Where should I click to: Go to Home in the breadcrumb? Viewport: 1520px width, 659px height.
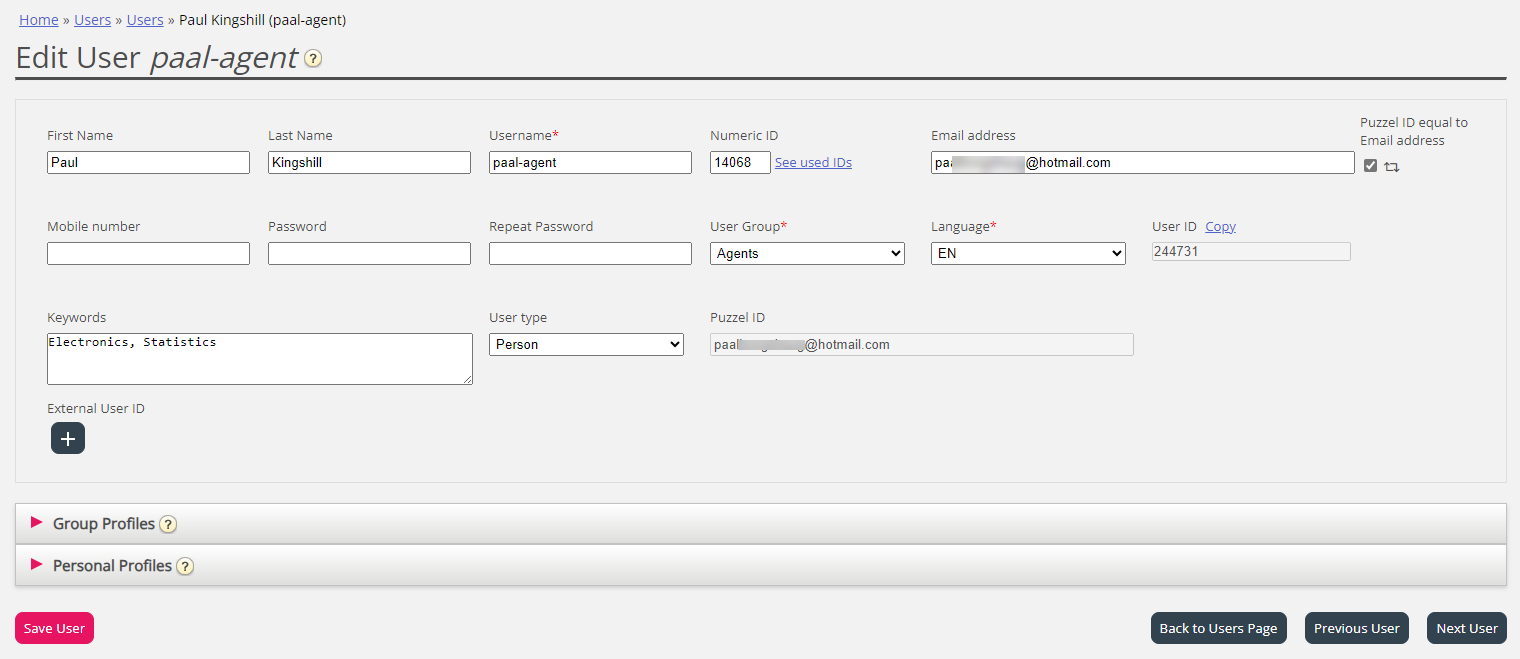coord(39,20)
